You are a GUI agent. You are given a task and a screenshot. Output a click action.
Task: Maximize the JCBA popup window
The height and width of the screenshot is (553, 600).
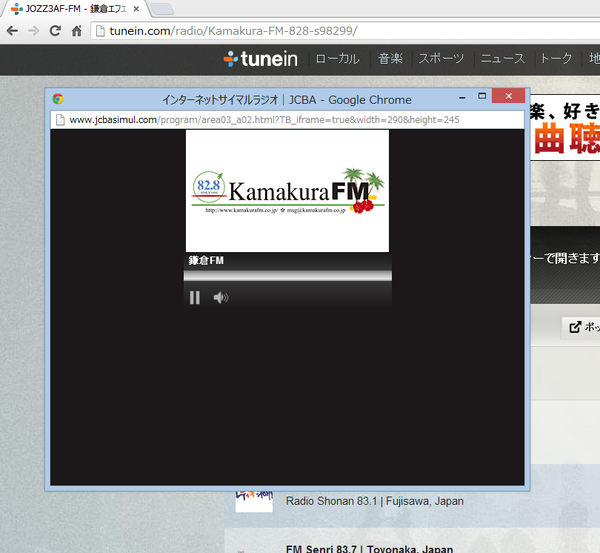(x=482, y=96)
